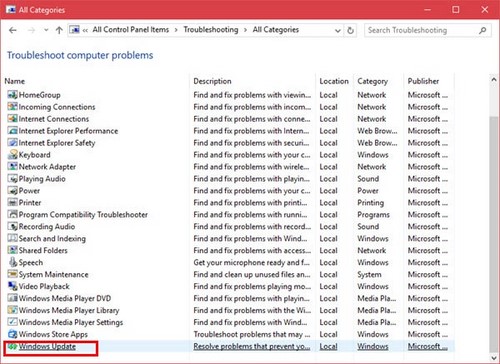
Task: Expand the hidden breadcrumb path chevrons
Action: 85,30
